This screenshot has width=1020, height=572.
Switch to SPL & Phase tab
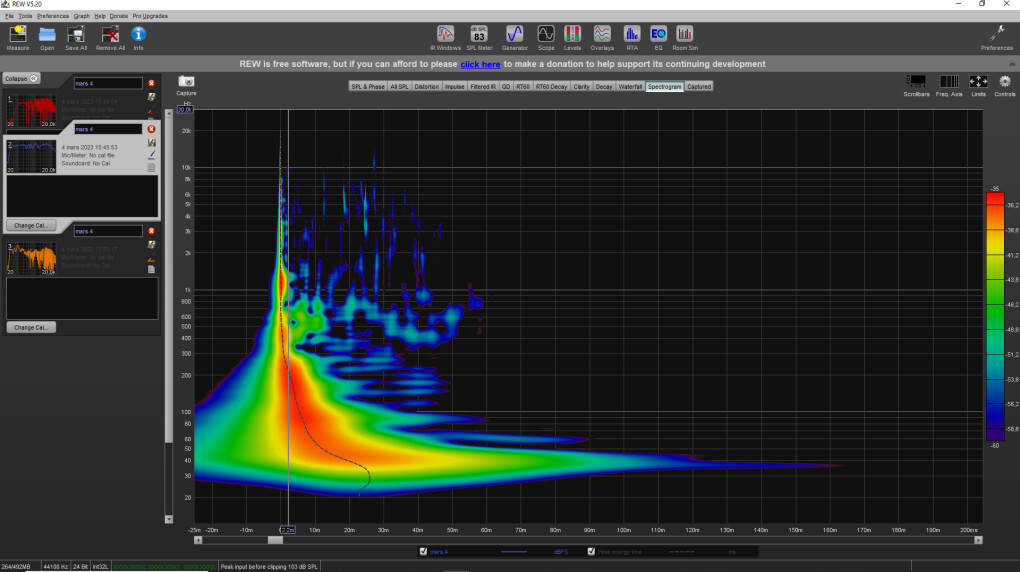368,87
